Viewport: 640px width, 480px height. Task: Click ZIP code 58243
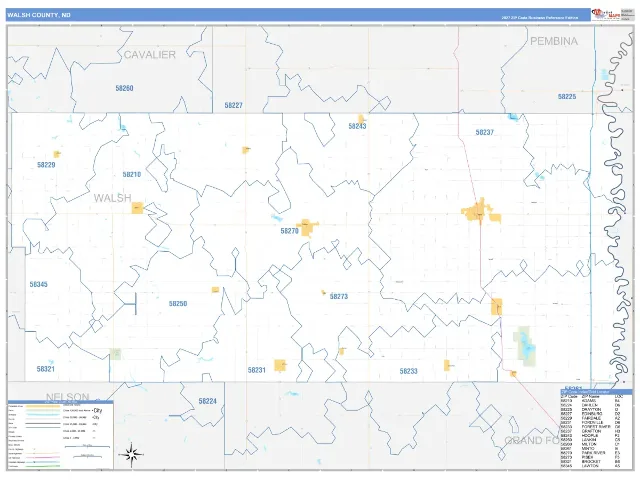click(x=358, y=126)
